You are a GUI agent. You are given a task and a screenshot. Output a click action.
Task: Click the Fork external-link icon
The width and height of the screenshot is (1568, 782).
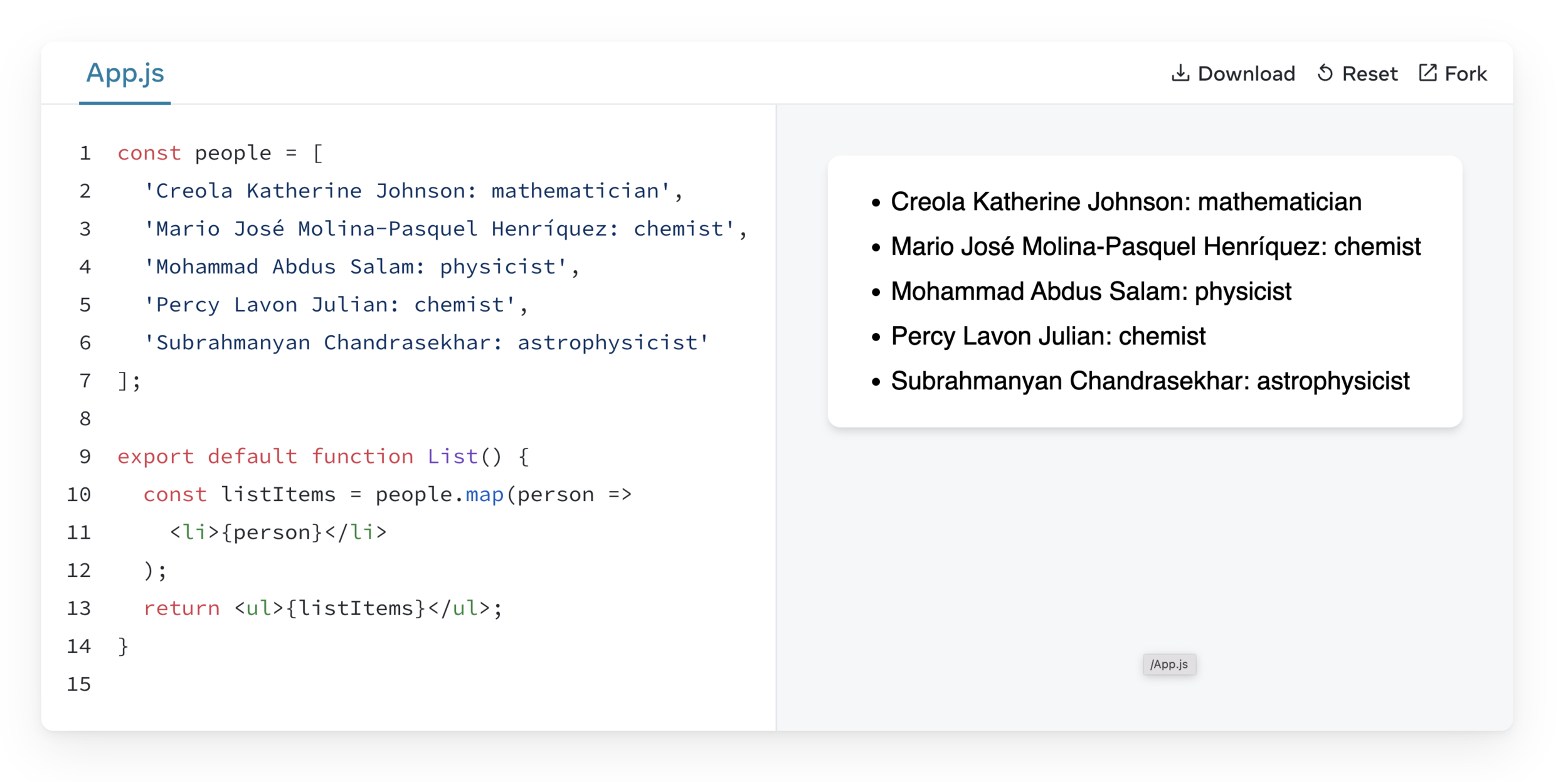click(x=1428, y=73)
